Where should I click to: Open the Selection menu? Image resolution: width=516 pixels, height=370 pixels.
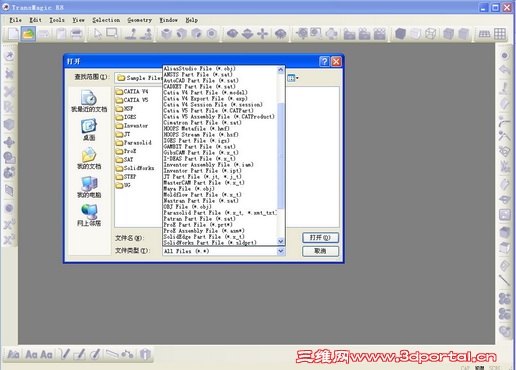pyautogui.click(x=106, y=20)
